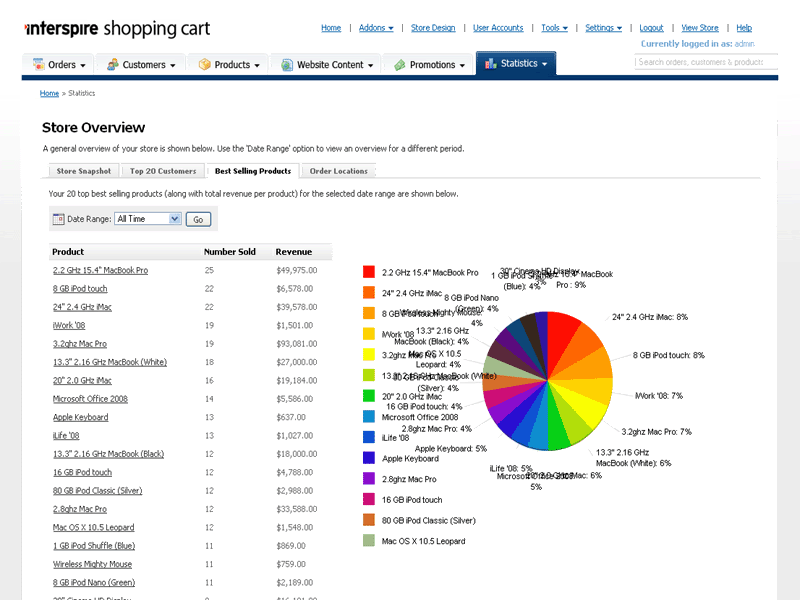Click the Go button

point(198,219)
